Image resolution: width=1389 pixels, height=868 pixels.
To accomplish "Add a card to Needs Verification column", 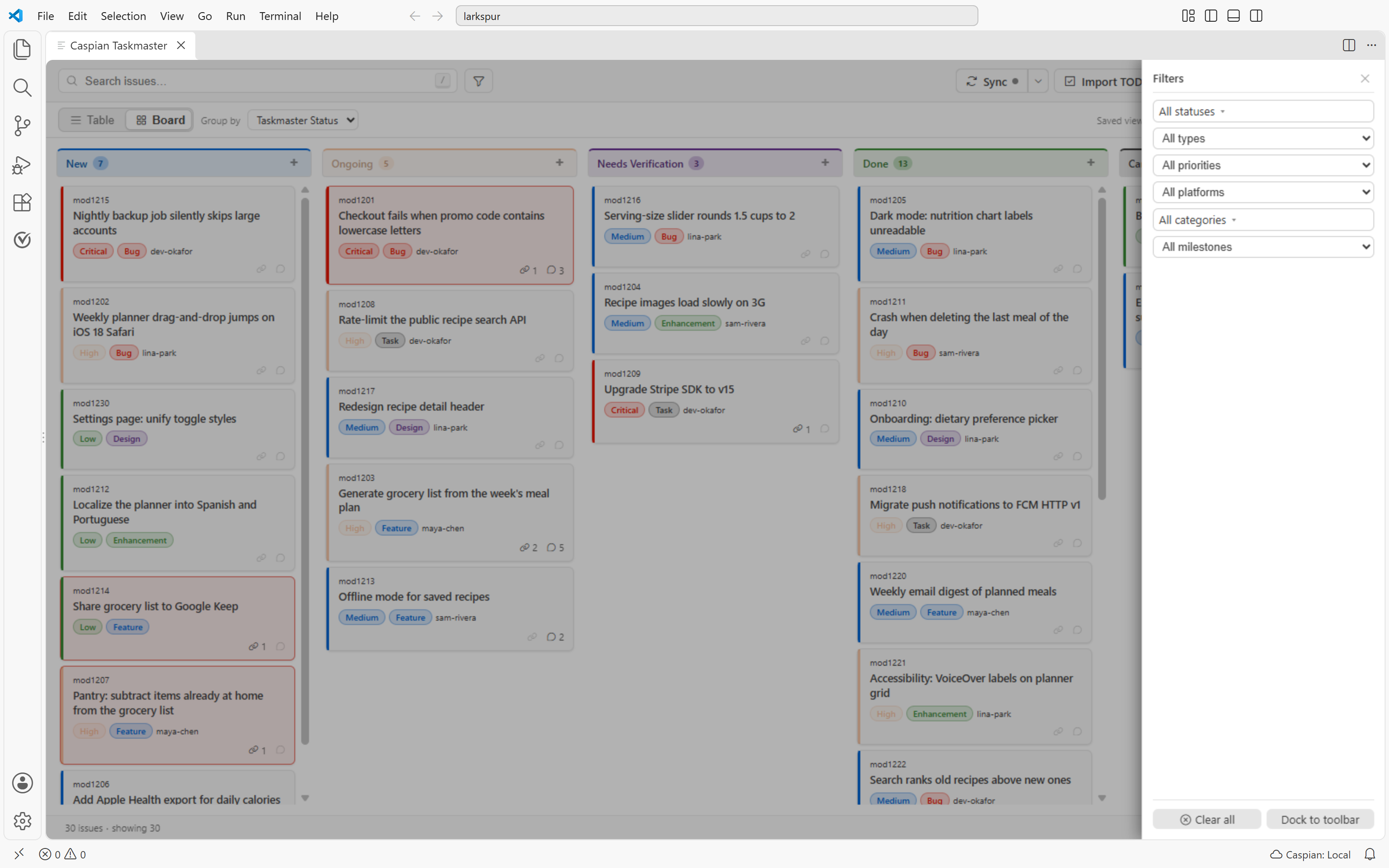I will pyautogui.click(x=825, y=163).
